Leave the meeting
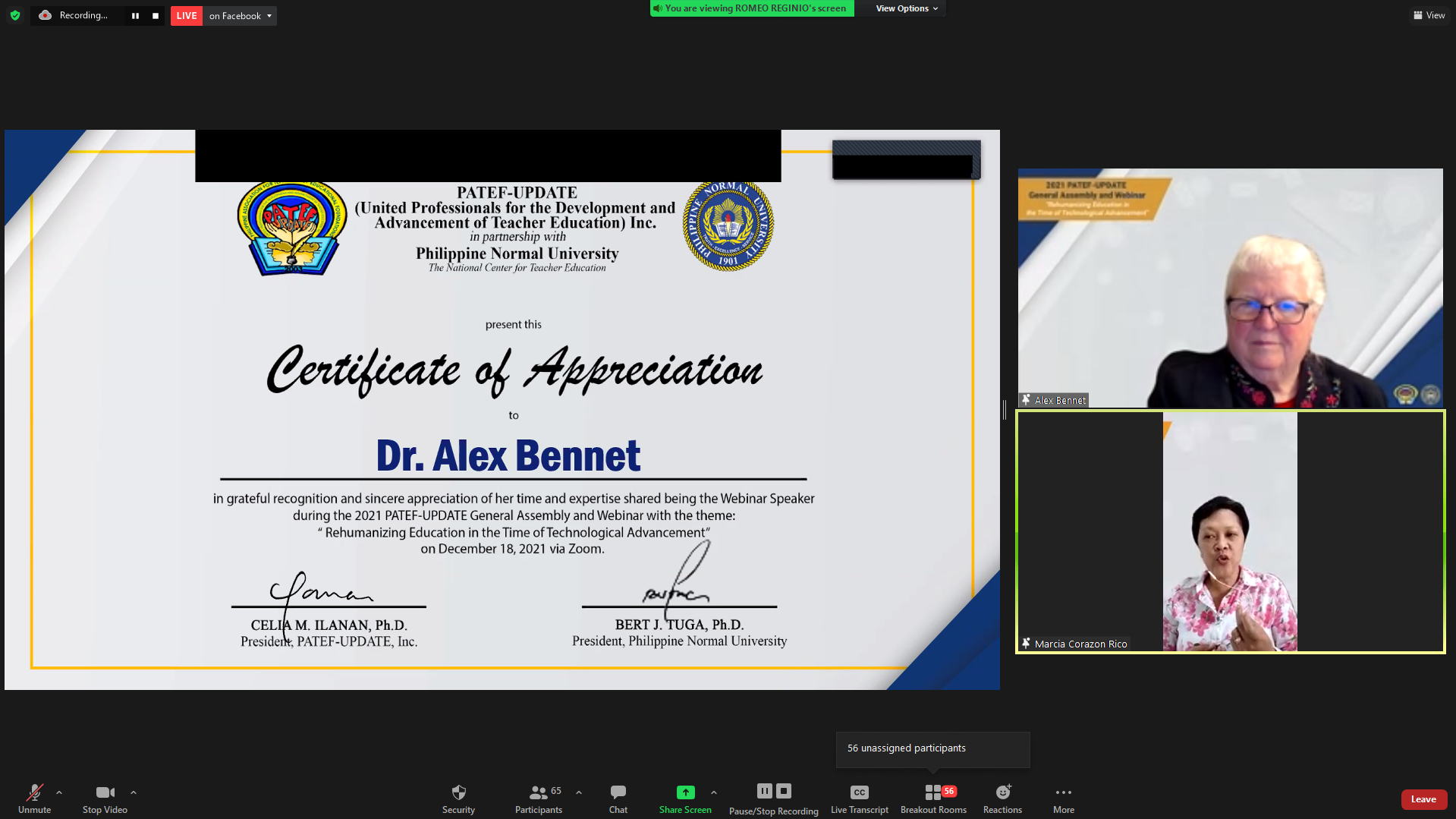This screenshot has height=819, width=1456. coord(1423,799)
